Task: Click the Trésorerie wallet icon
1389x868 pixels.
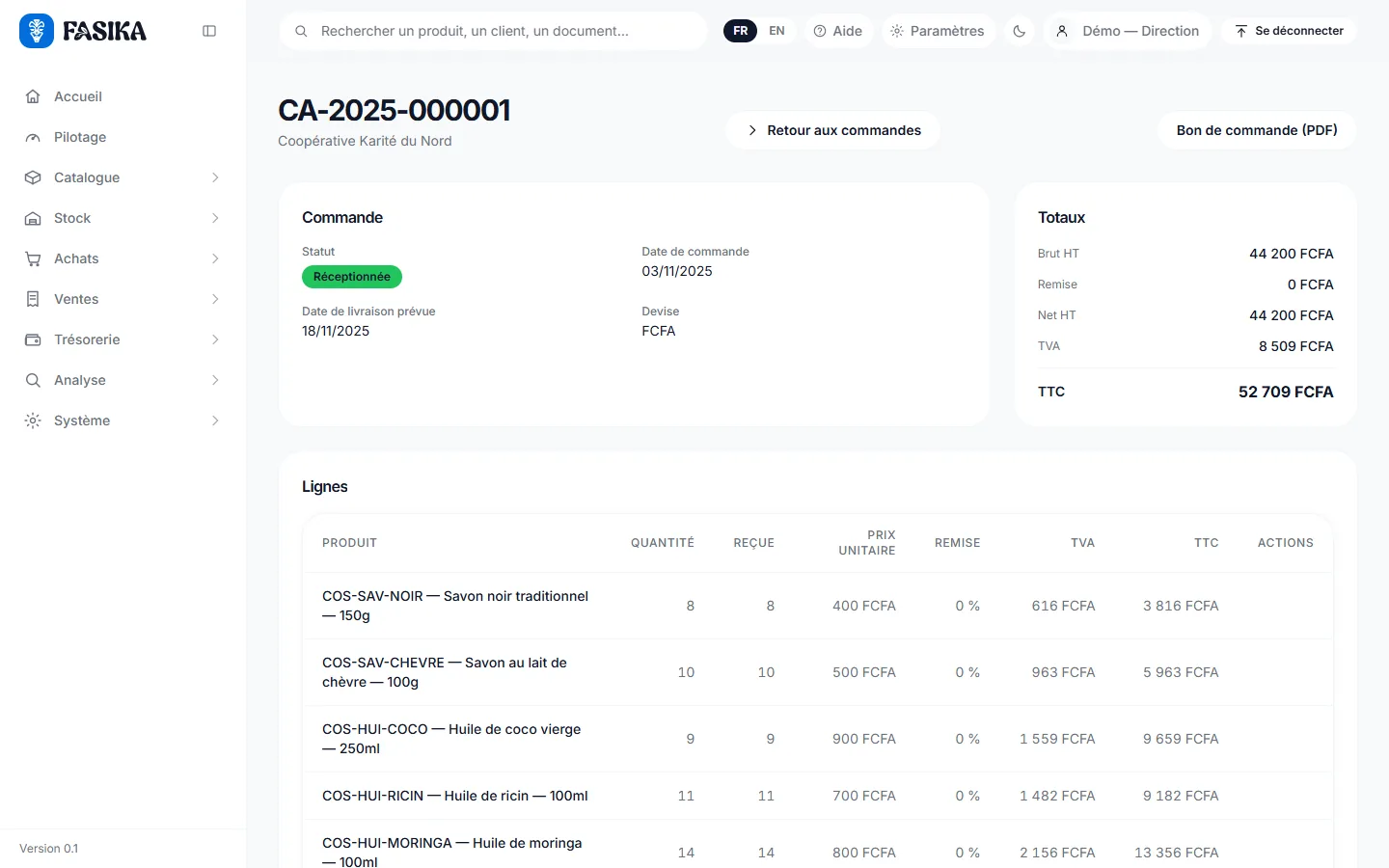Action: coord(33,339)
